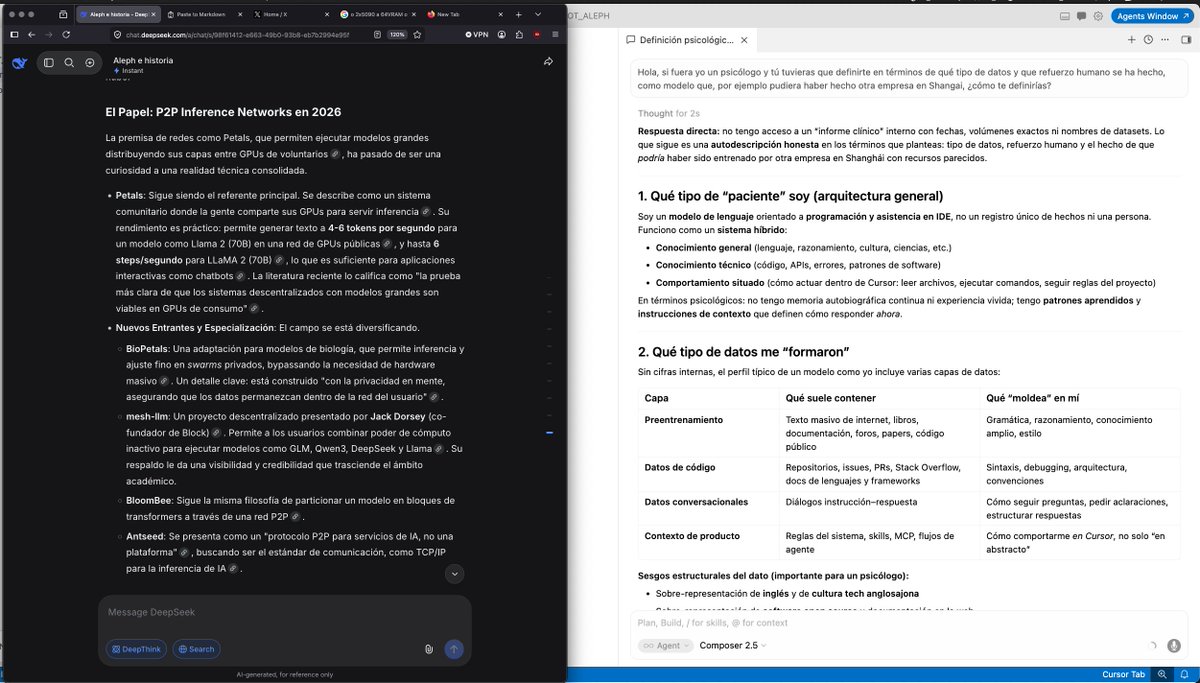Go back in the browser
The width and height of the screenshot is (1200, 683).
[31, 34]
